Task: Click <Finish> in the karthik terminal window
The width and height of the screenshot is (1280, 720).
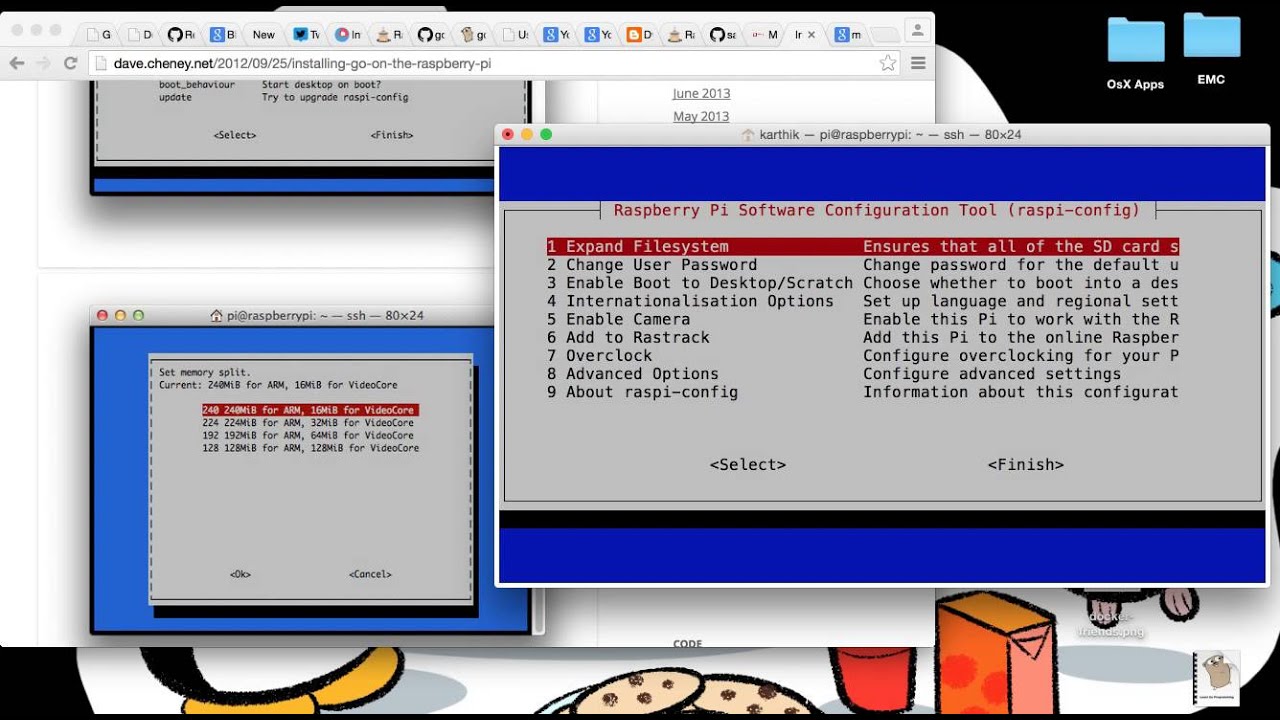Action: click(1026, 465)
